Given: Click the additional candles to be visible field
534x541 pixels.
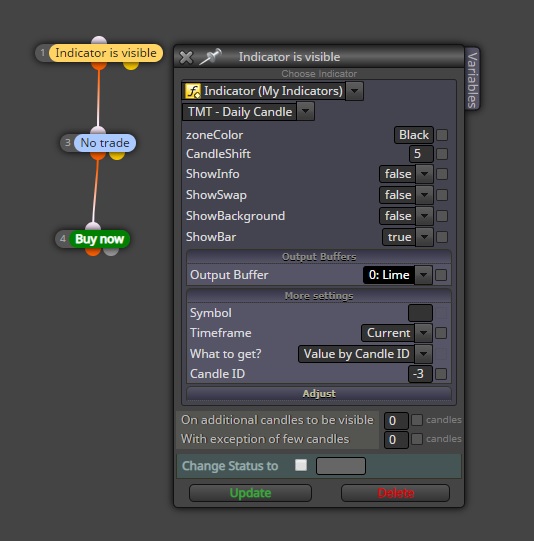Looking at the screenshot, I should pos(396,421).
